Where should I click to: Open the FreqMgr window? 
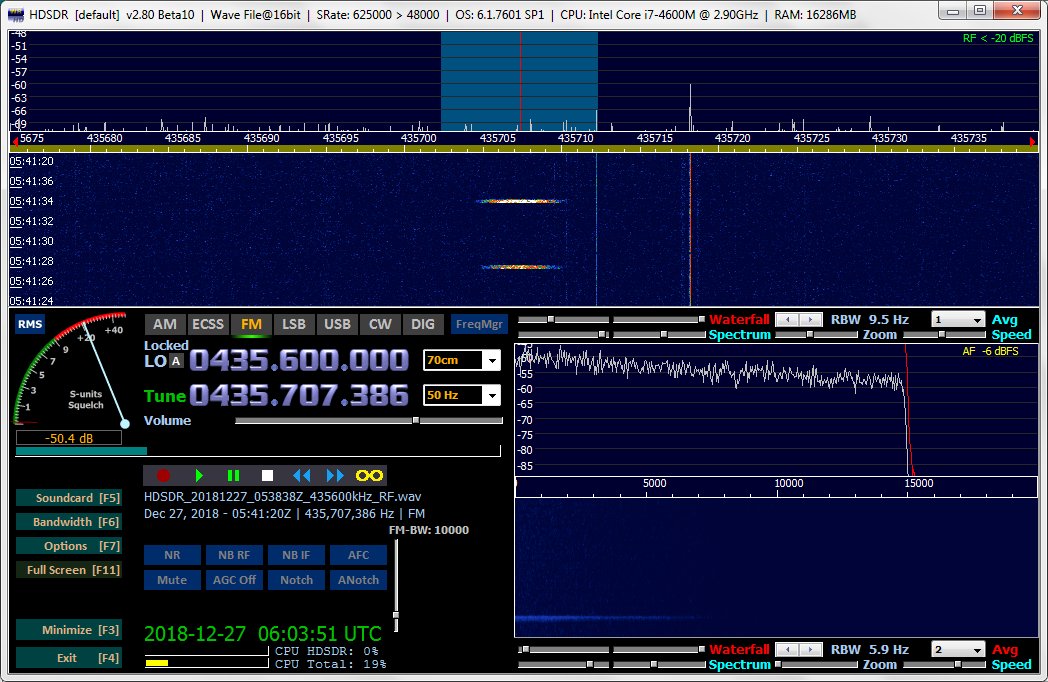(479, 324)
